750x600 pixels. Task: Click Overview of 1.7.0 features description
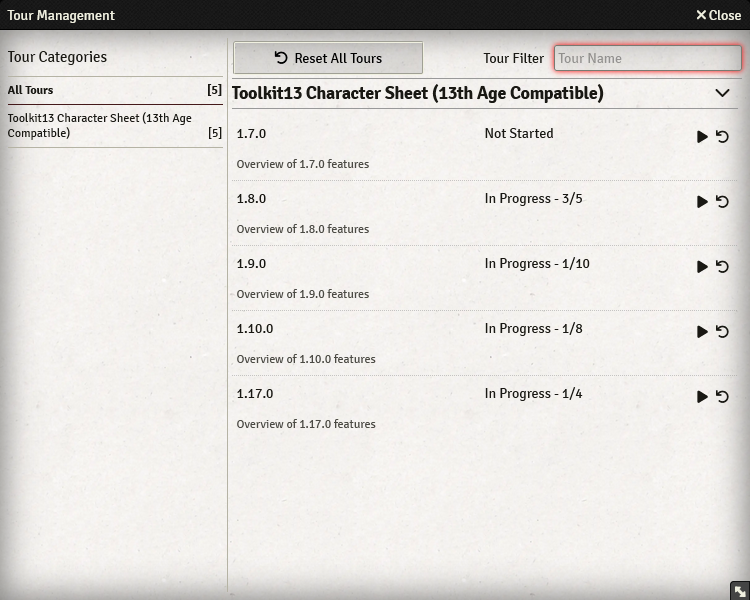click(x=303, y=164)
